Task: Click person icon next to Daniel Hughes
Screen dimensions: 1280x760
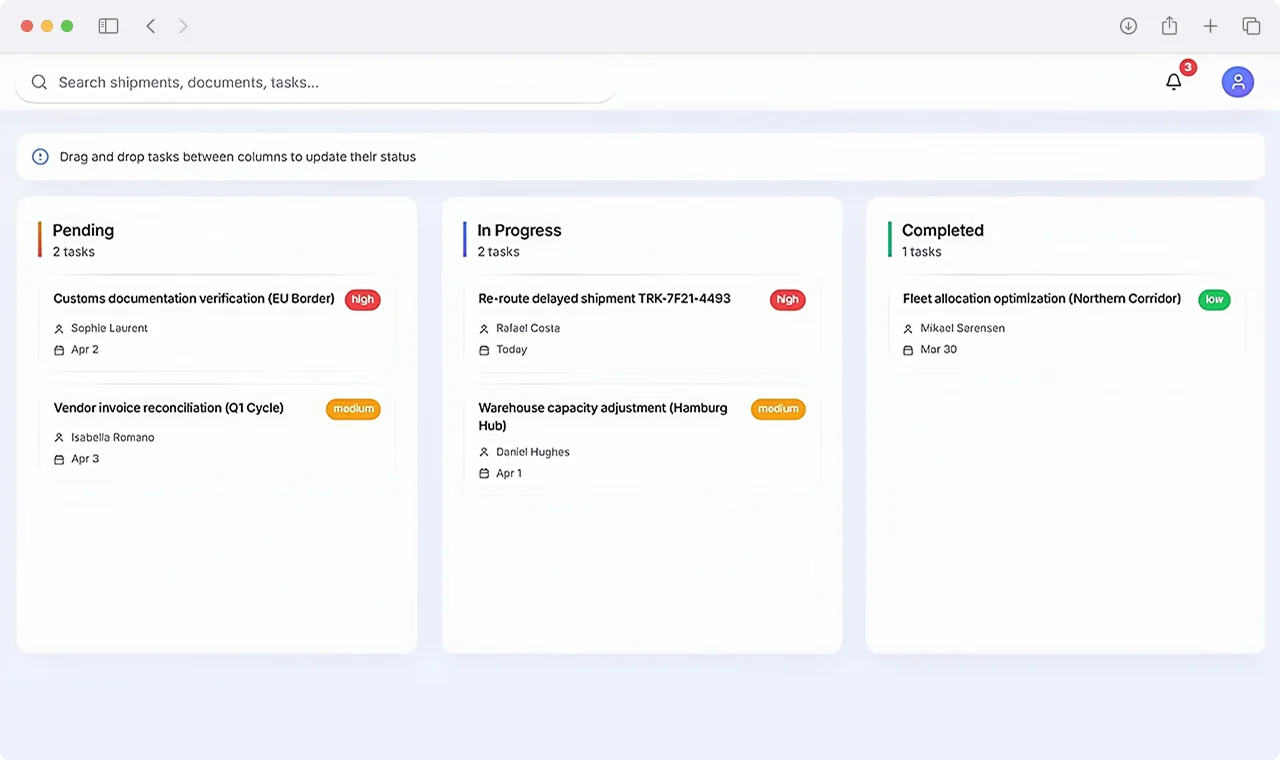Action: pyautogui.click(x=484, y=452)
